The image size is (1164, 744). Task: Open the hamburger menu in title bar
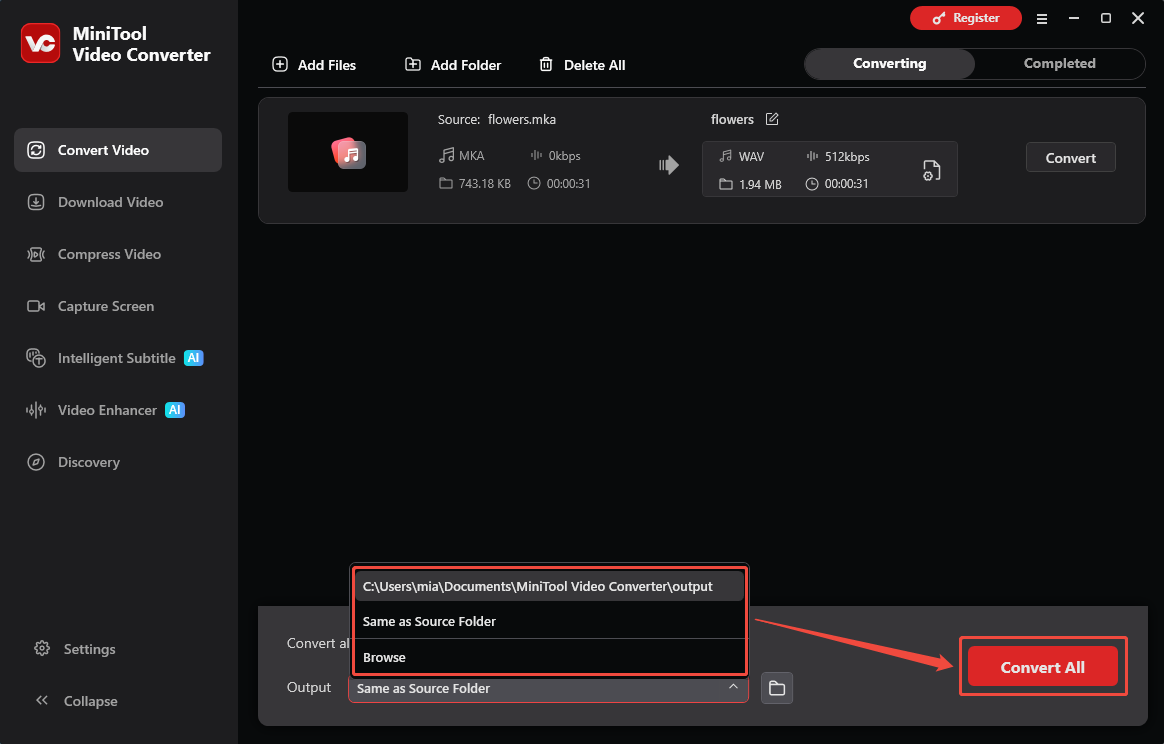tap(1042, 19)
